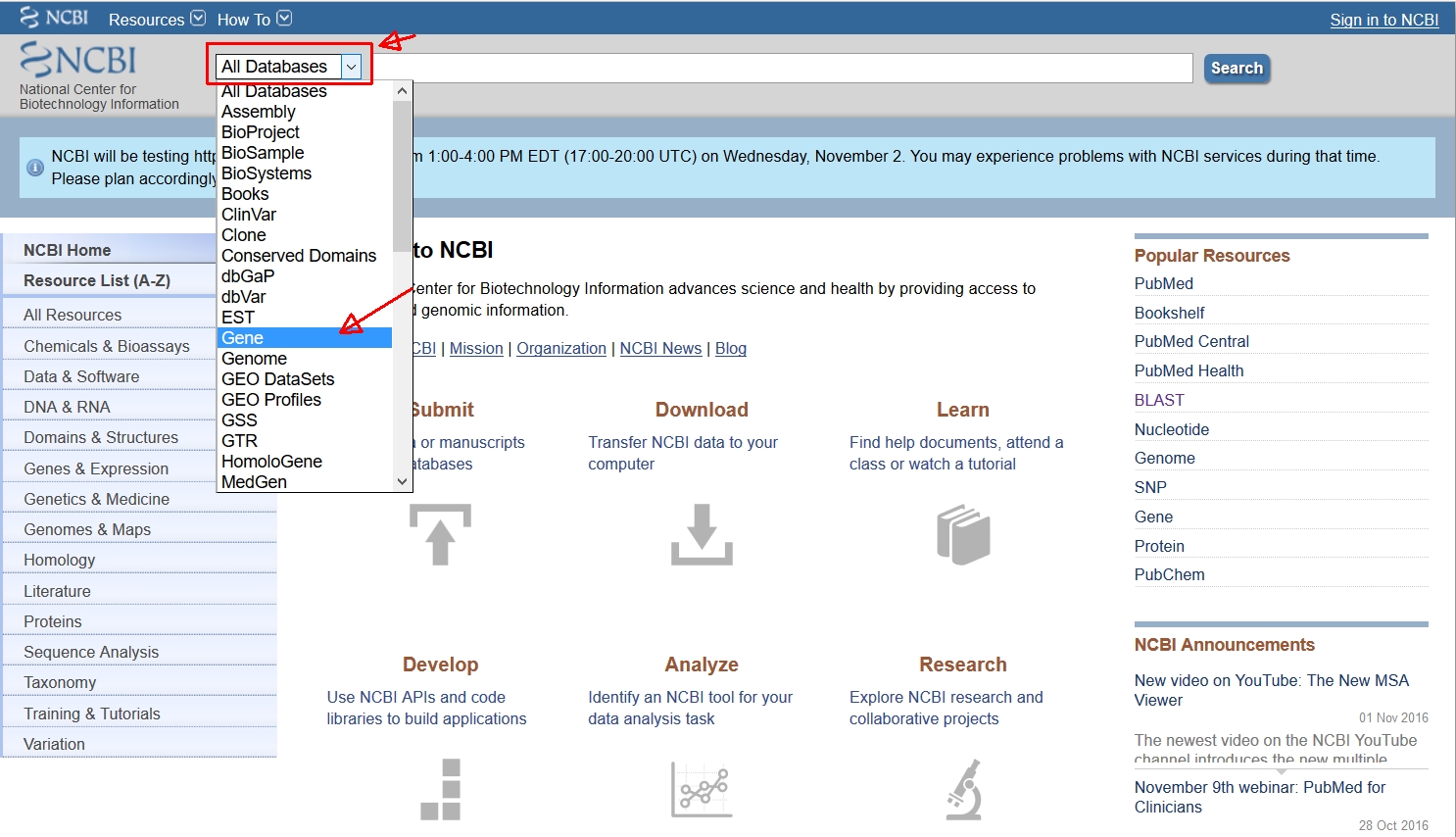Open Chemicals & Bioassays sidebar item
Screen dimensions: 1456x837
[107, 346]
